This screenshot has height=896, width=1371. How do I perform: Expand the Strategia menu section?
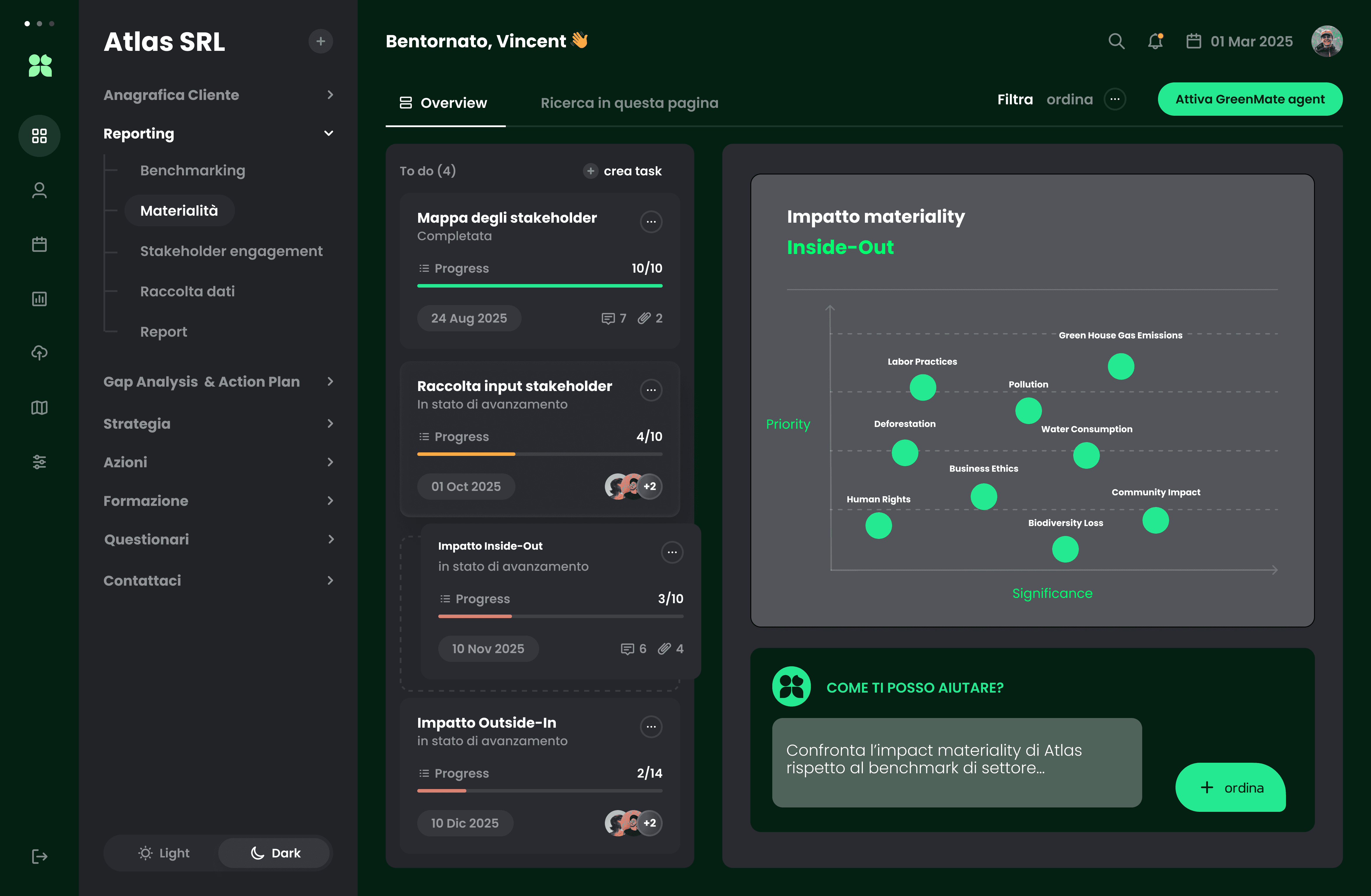330,423
